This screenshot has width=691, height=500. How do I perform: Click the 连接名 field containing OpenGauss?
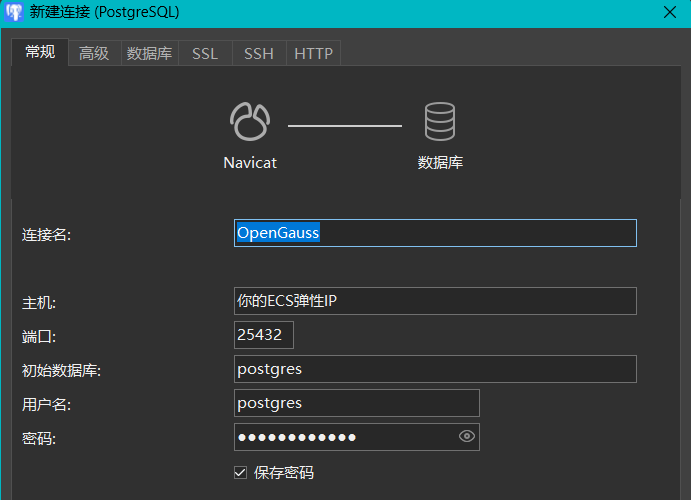(435, 233)
